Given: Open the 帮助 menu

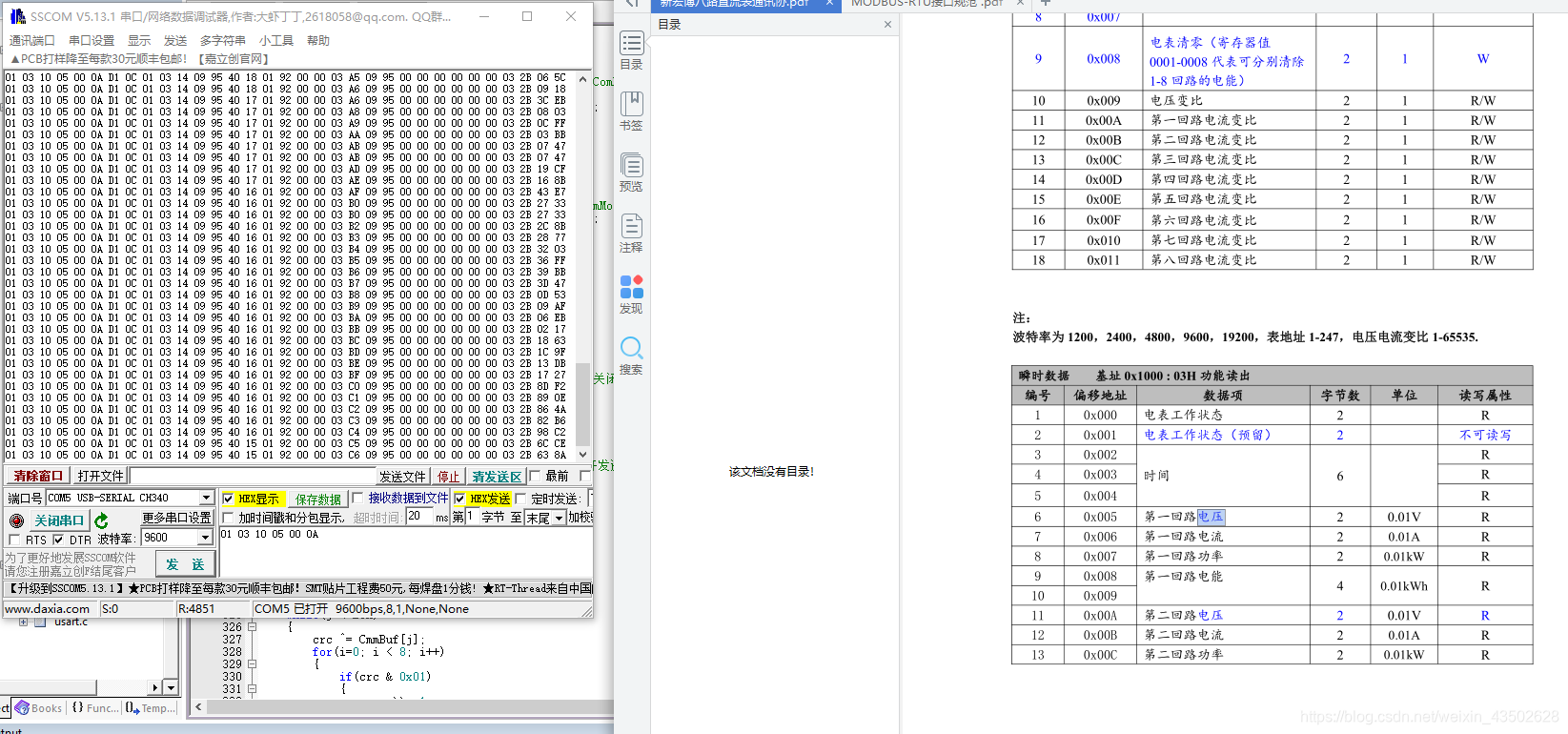Looking at the screenshot, I should [x=318, y=41].
